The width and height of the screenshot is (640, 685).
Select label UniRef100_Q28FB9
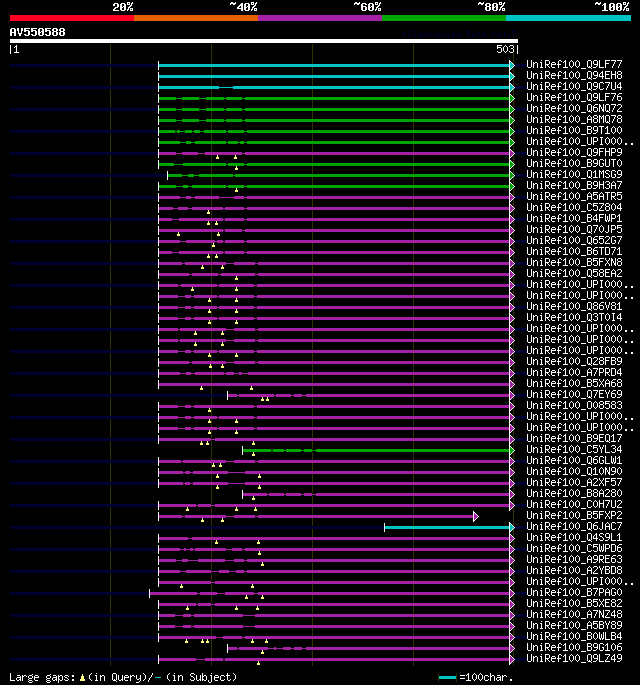[574, 362]
